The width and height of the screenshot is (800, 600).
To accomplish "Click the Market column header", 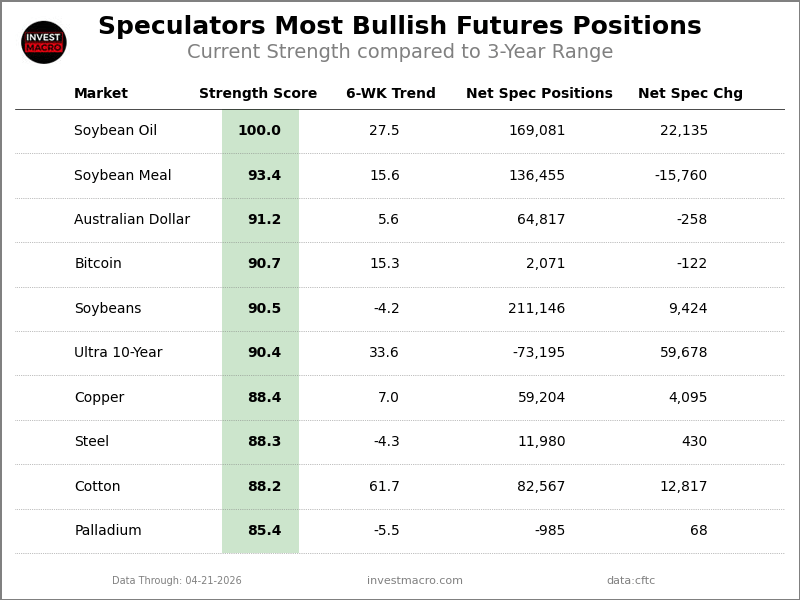I will pos(101,94).
